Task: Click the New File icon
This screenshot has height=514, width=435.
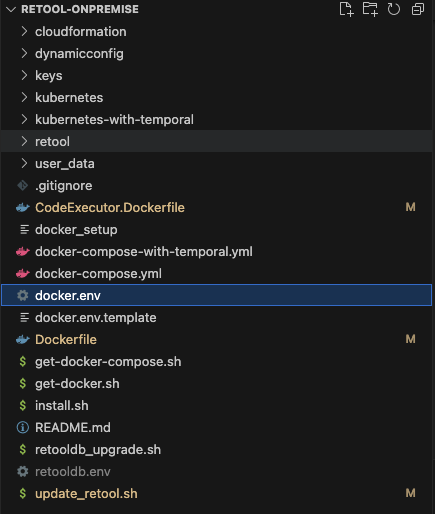Action: pyautogui.click(x=346, y=9)
